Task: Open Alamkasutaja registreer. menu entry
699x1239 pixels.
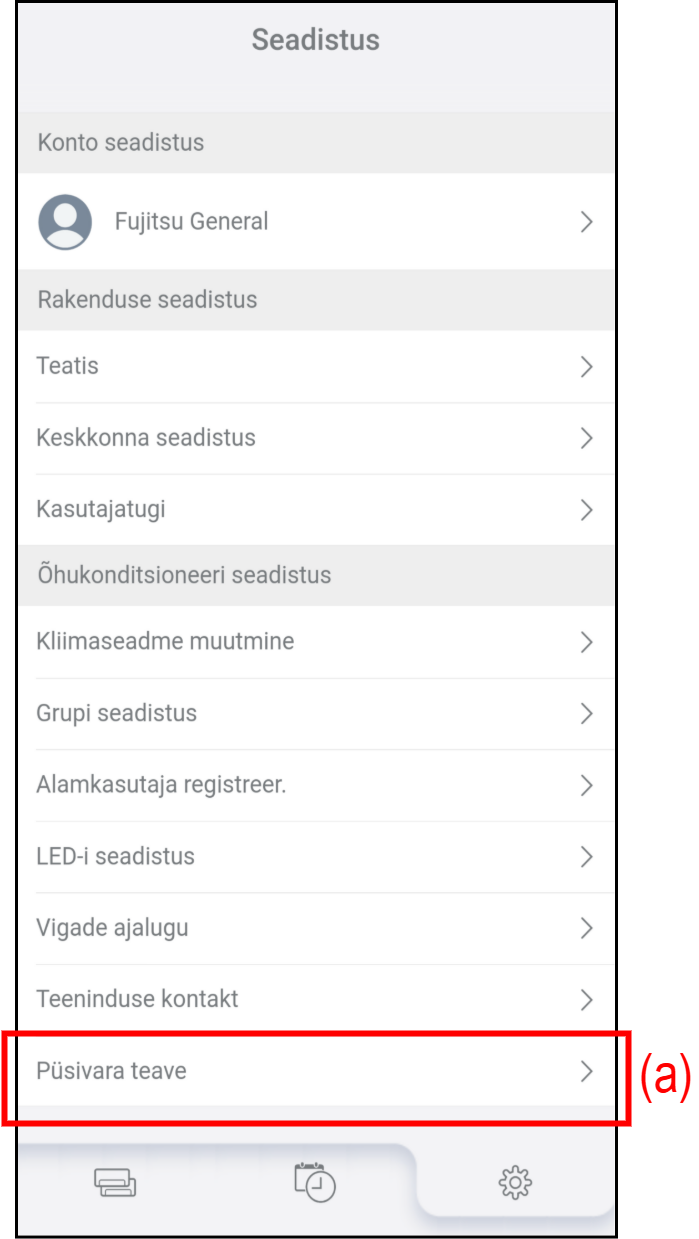Action: (x=161, y=785)
